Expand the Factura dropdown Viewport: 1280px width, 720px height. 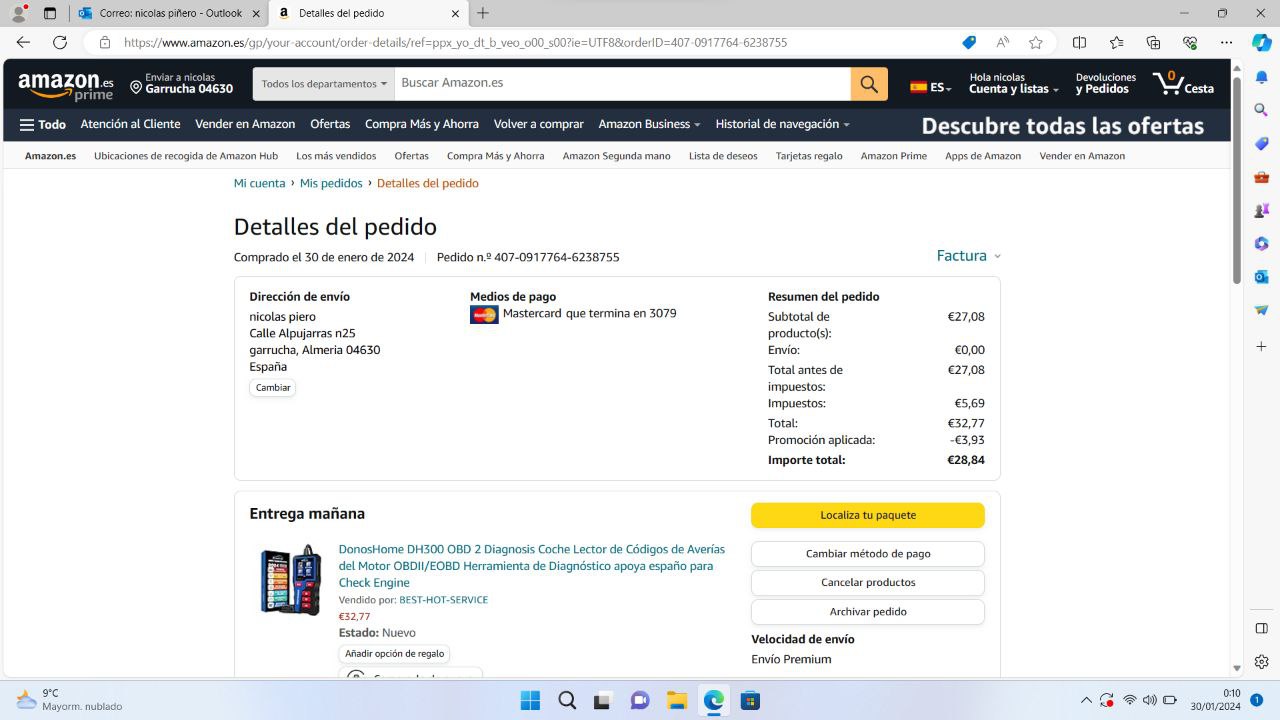968,256
